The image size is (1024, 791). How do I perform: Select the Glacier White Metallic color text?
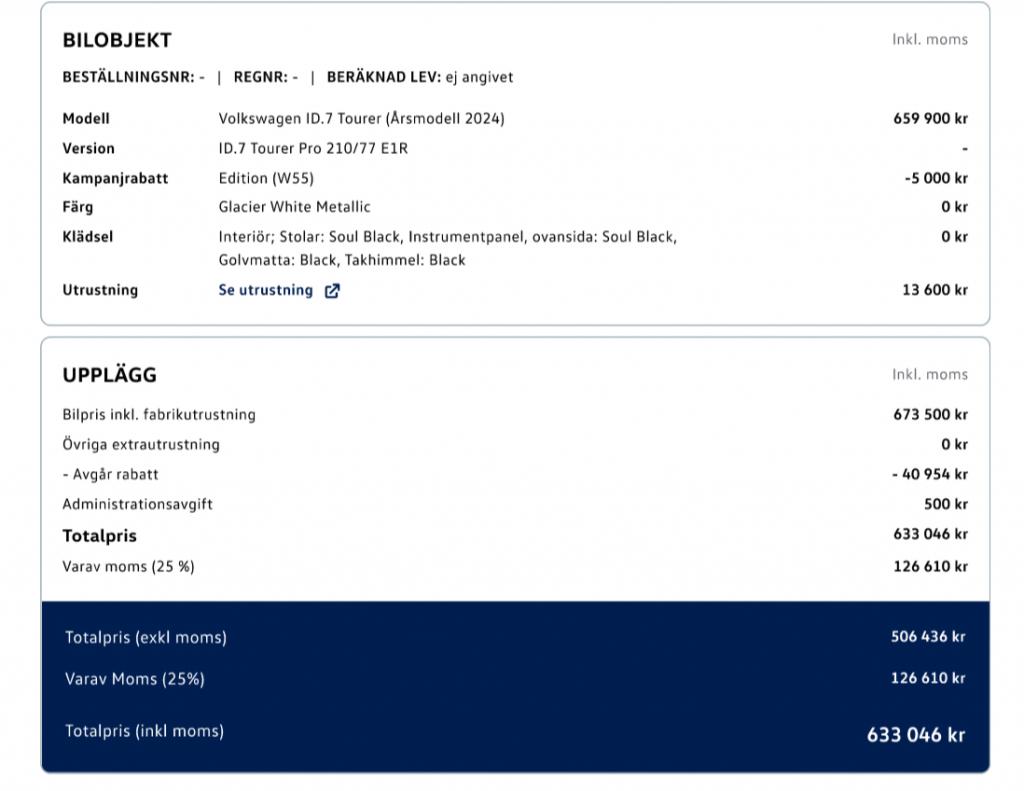pyautogui.click(x=294, y=207)
